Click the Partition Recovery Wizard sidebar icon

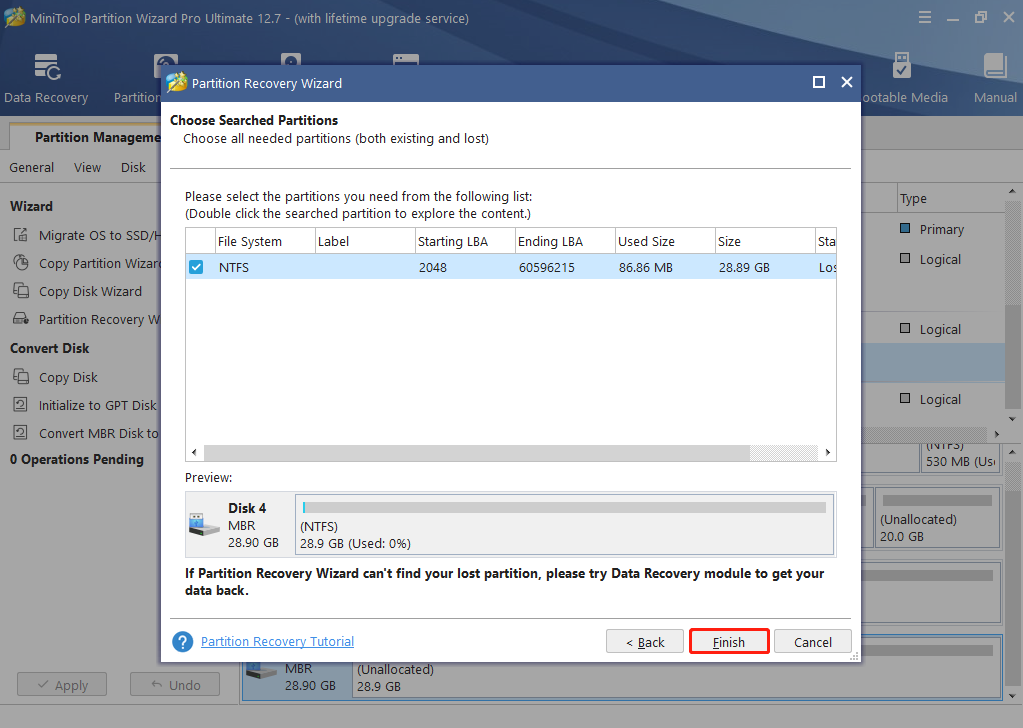pyautogui.click(x=21, y=319)
